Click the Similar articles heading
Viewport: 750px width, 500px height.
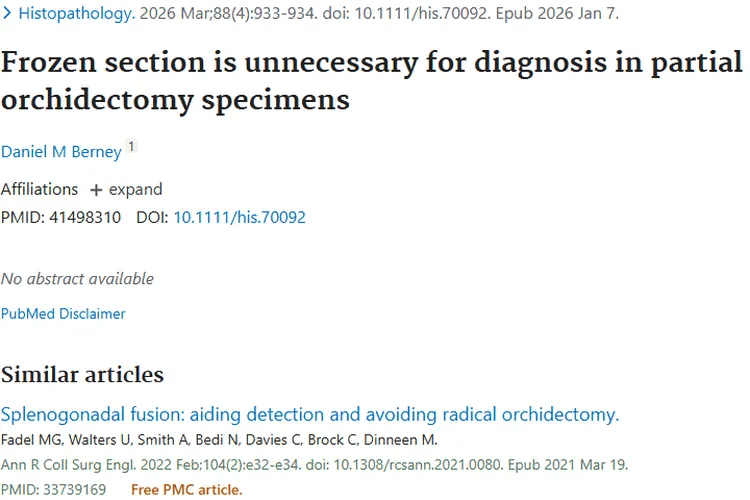click(x=82, y=375)
